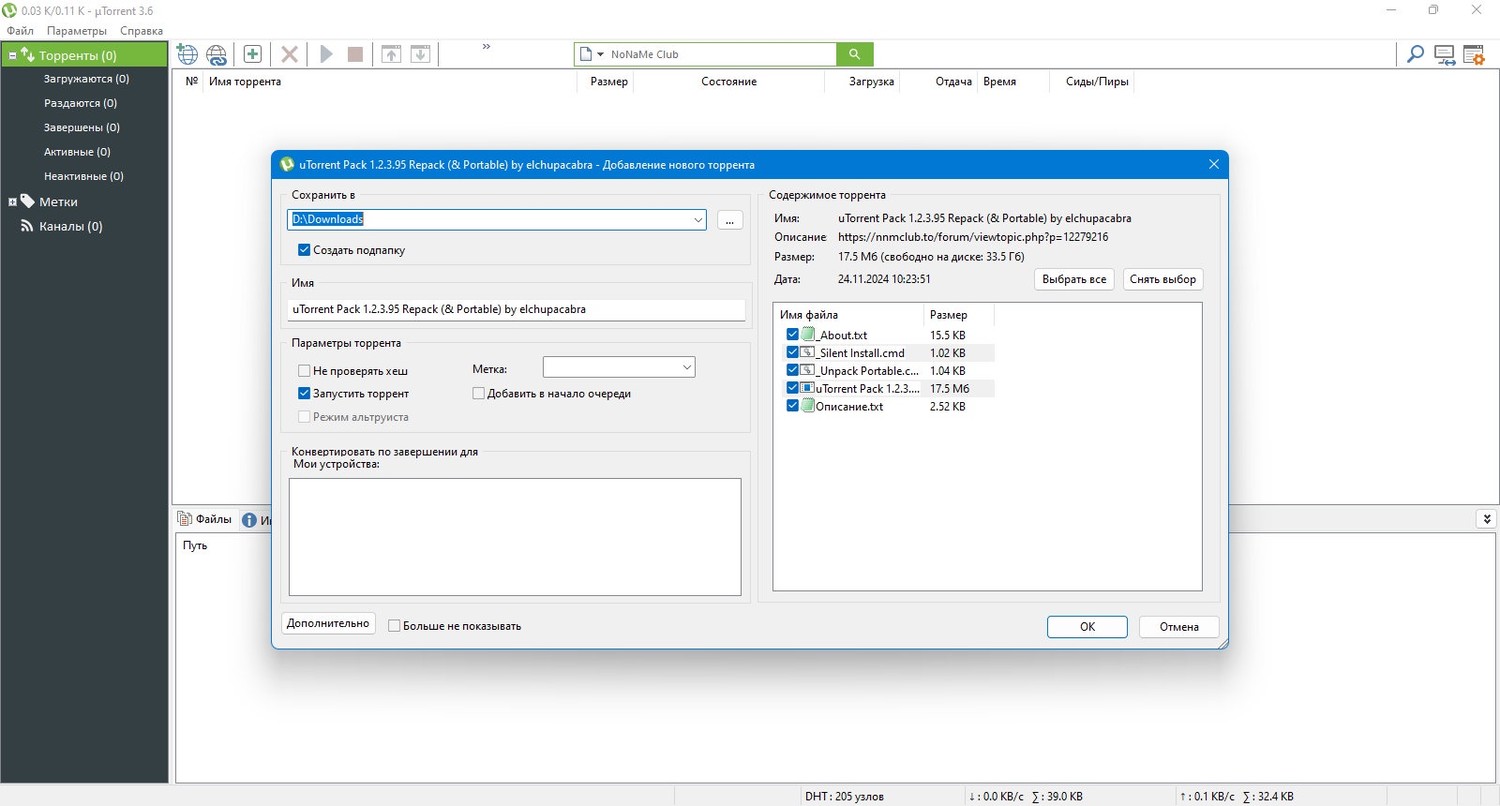
Task: Click the Move Down Queue arrow icon
Action: [x=421, y=54]
